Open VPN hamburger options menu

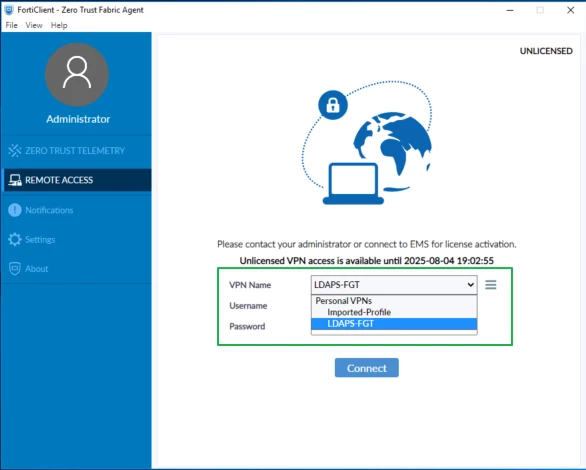(x=491, y=285)
